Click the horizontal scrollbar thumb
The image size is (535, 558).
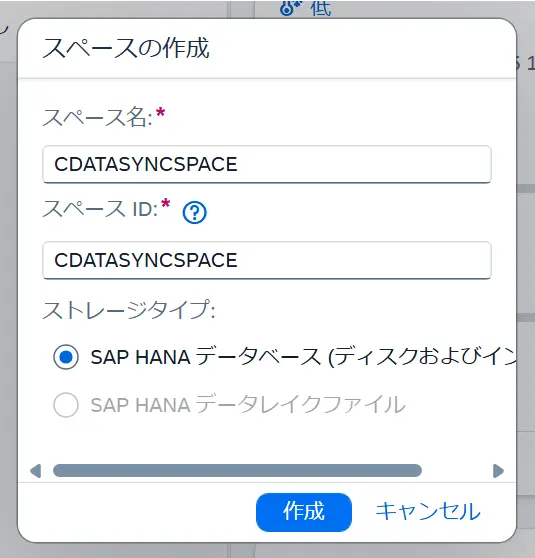point(237,470)
